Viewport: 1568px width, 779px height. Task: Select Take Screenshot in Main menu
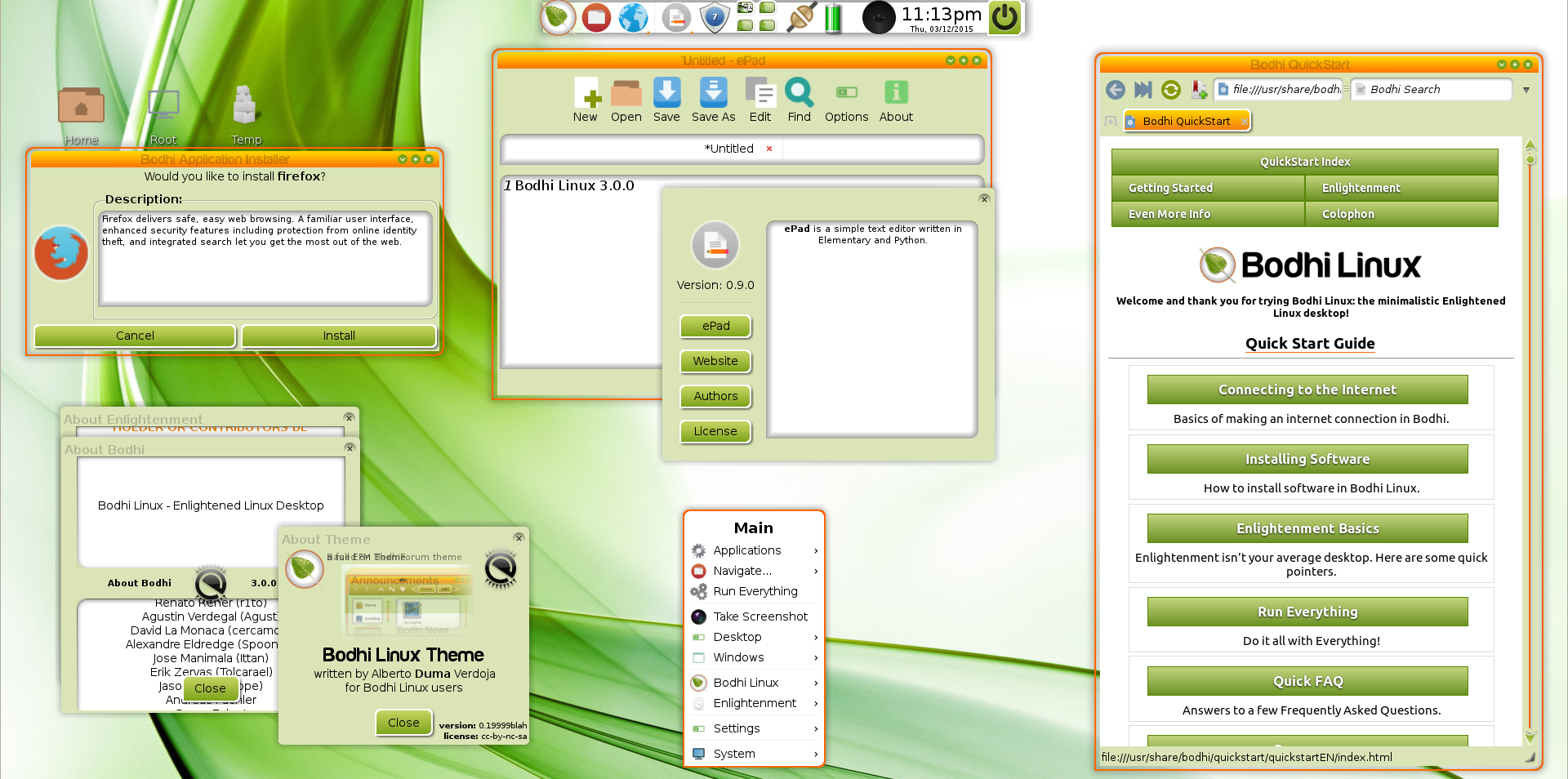coord(754,617)
